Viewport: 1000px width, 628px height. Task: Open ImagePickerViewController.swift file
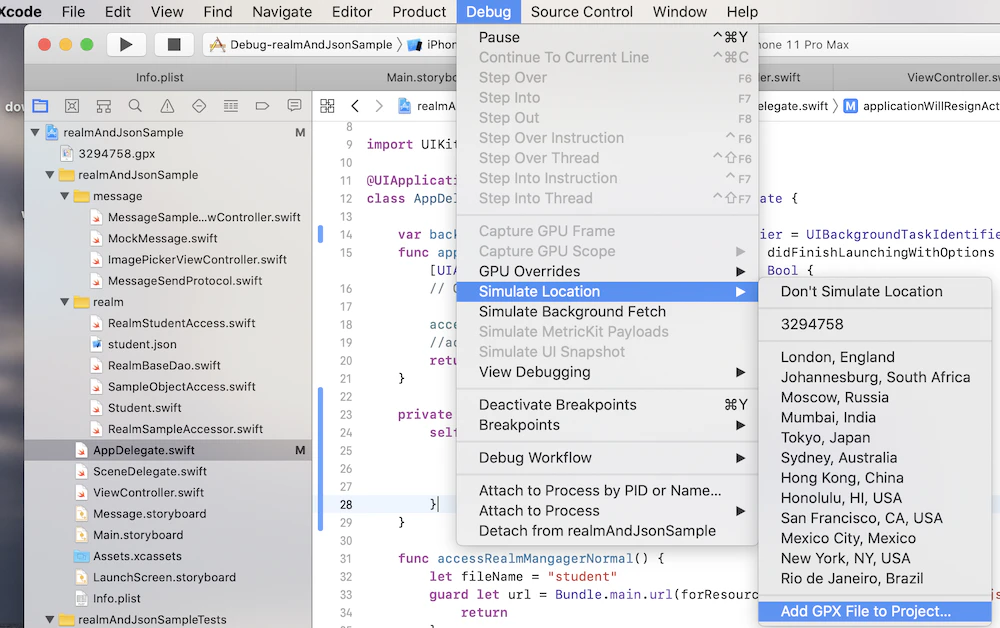[x=197, y=259]
